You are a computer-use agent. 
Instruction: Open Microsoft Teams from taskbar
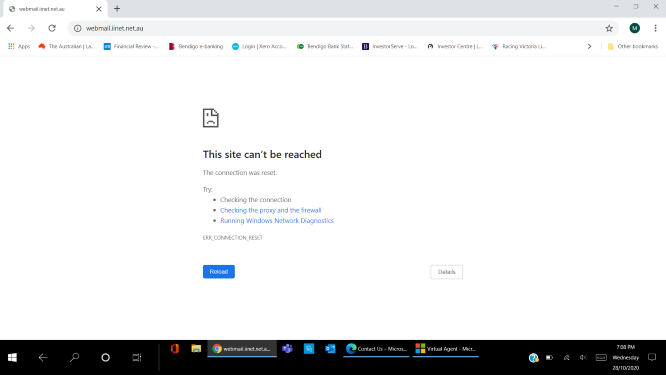tap(288, 349)
